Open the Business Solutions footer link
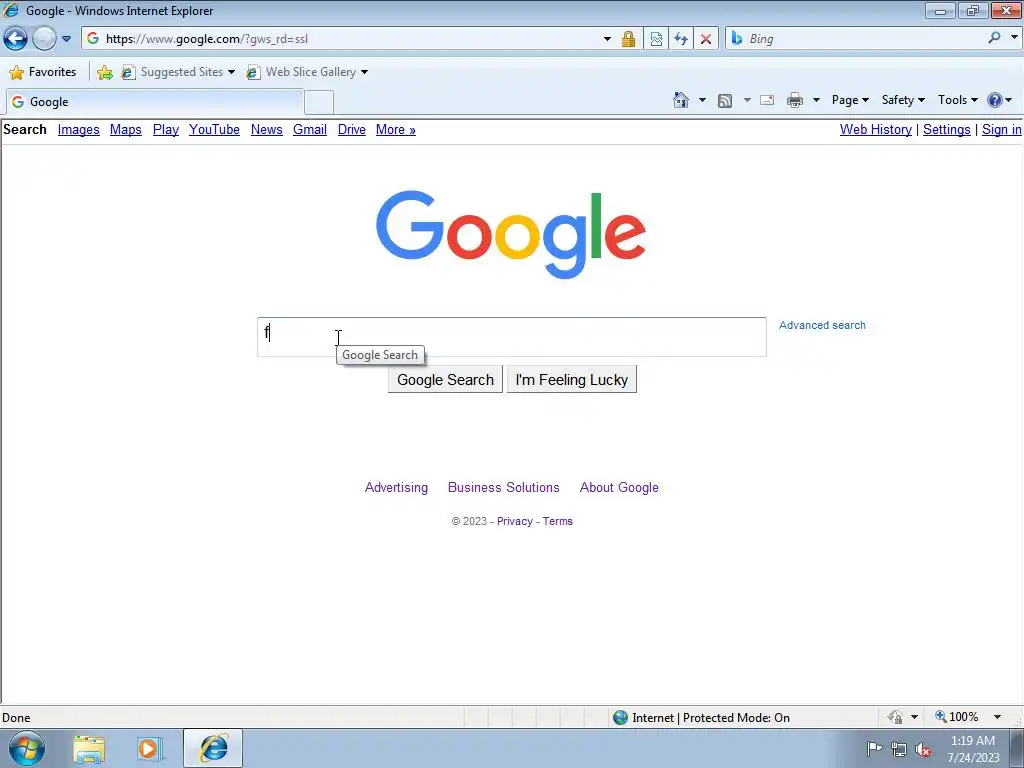This screenshot has width=1024, height=768. [x=504, y=487]
